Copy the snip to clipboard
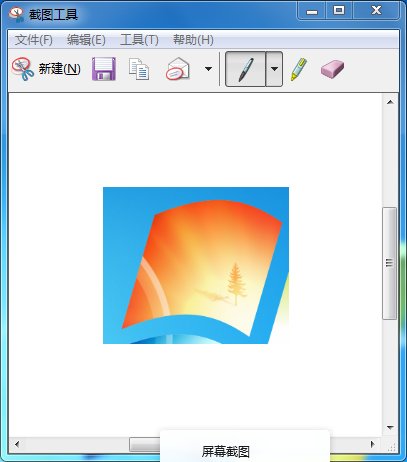This screenshot has width=407, height=462. coord(139,69)
